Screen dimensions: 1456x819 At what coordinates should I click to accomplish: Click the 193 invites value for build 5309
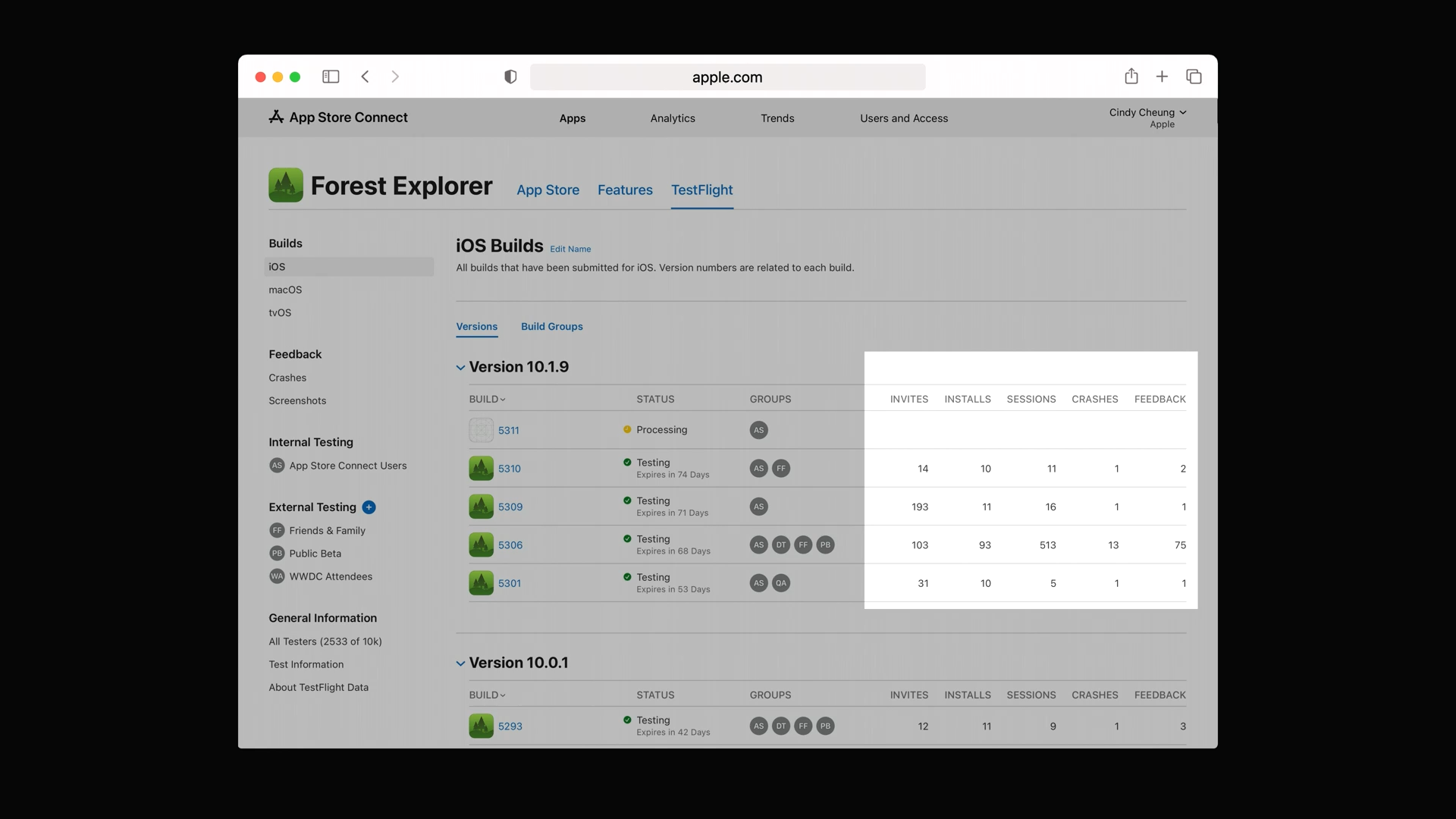point(919,507)
